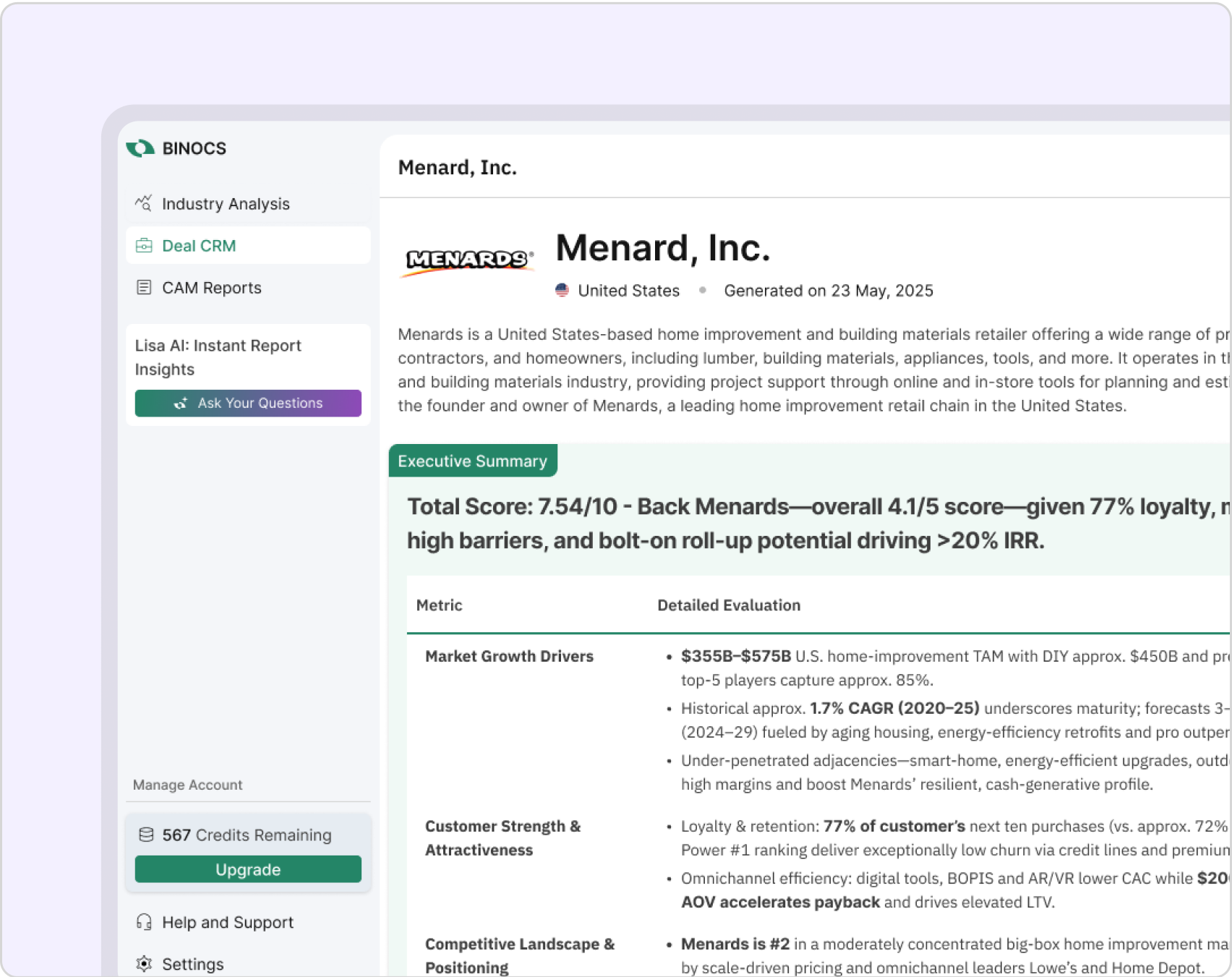The width and height of the screenshot is (1232, 977).
Task: Click Customer Strength & Attractiveness row label
Action: tap(503, 838)
